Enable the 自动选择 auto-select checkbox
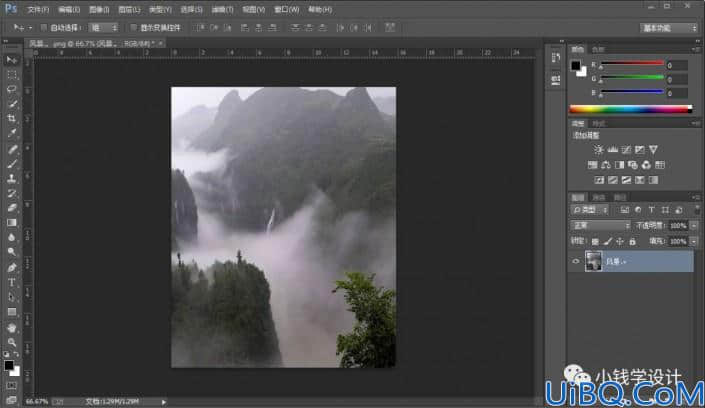The width and height of the screenshot is (705, 408). pos(44,27)
